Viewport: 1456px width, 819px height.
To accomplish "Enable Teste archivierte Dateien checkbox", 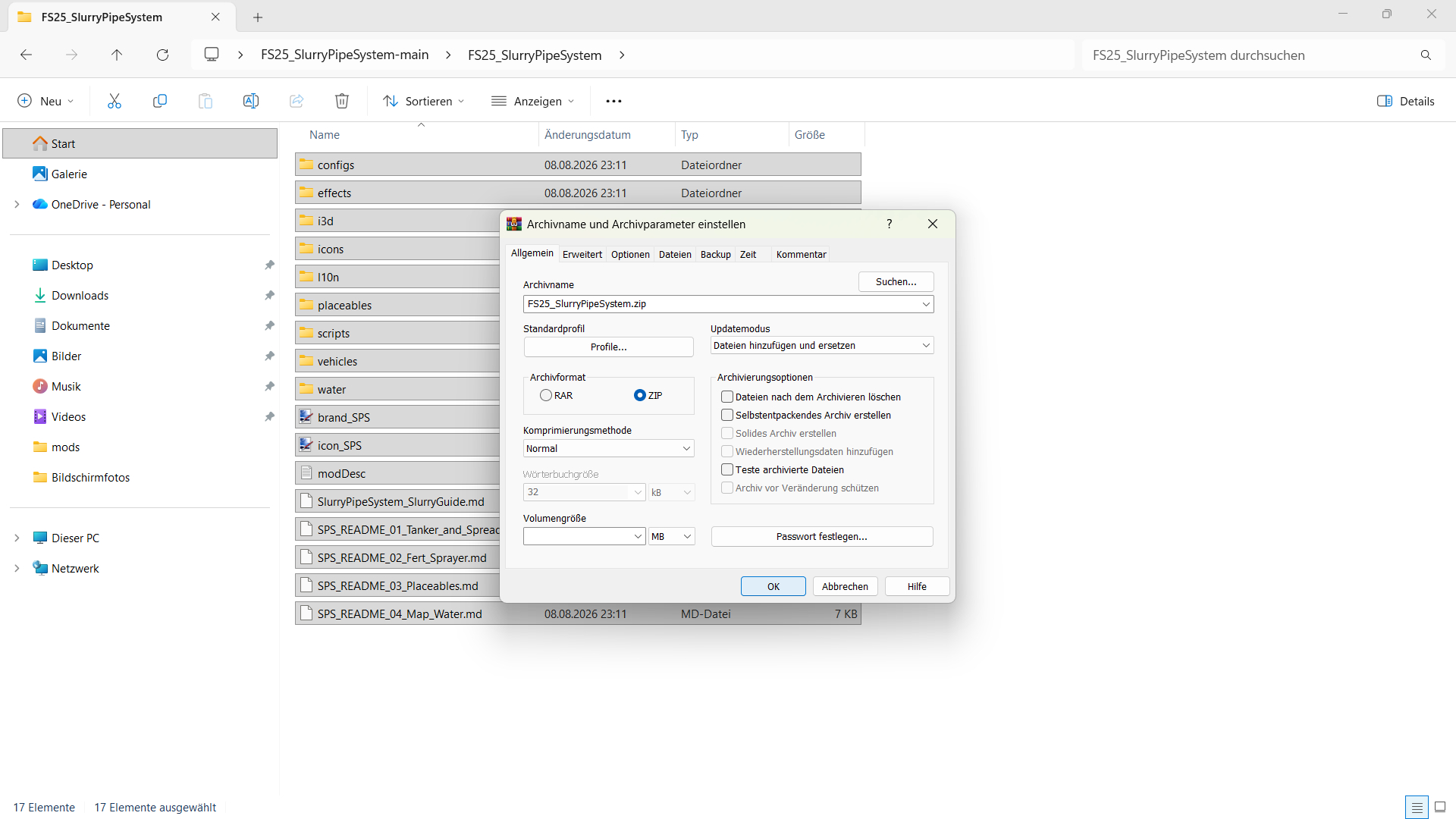I will [727, 469].
